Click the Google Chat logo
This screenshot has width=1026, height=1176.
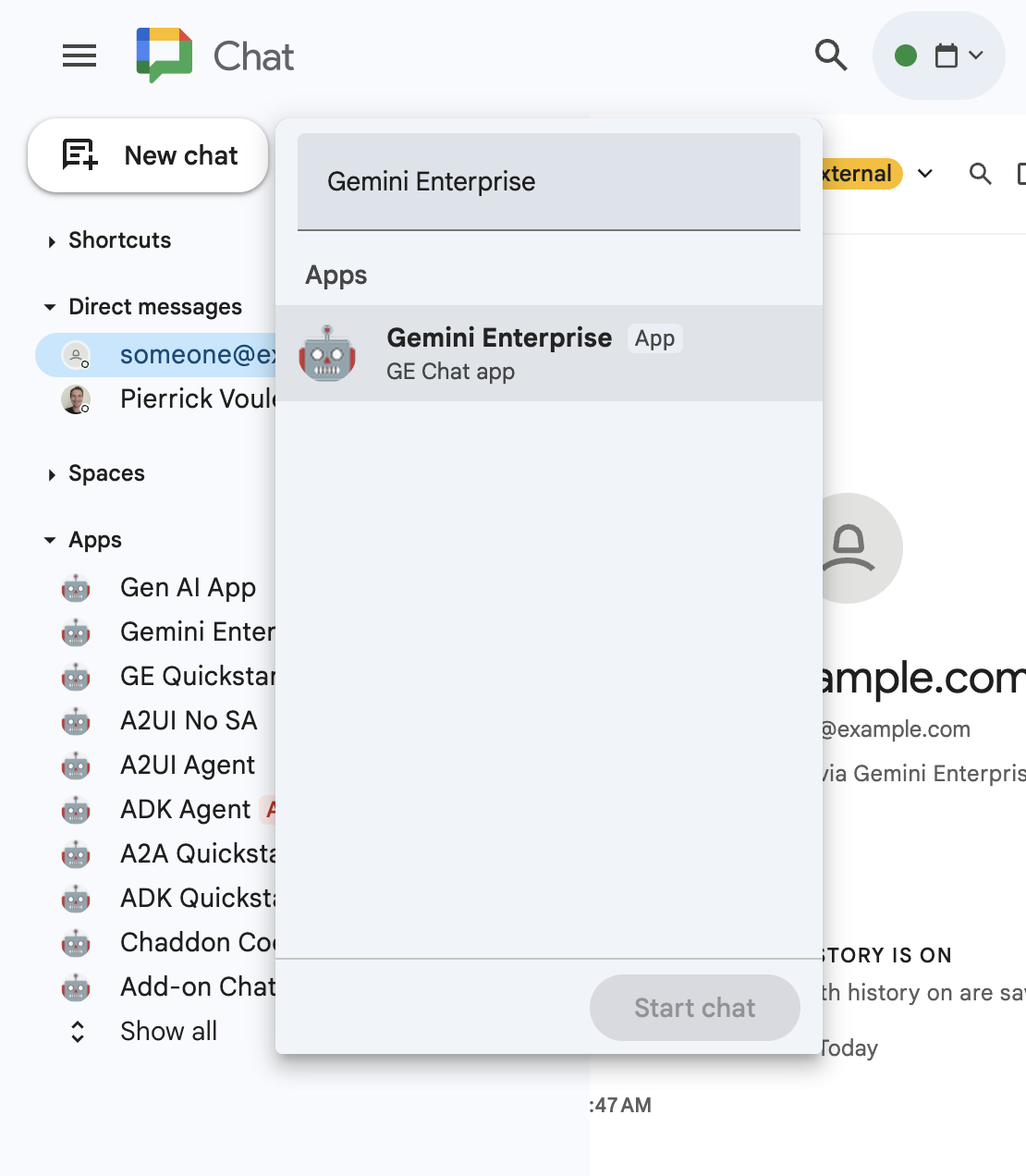(165, 55)
